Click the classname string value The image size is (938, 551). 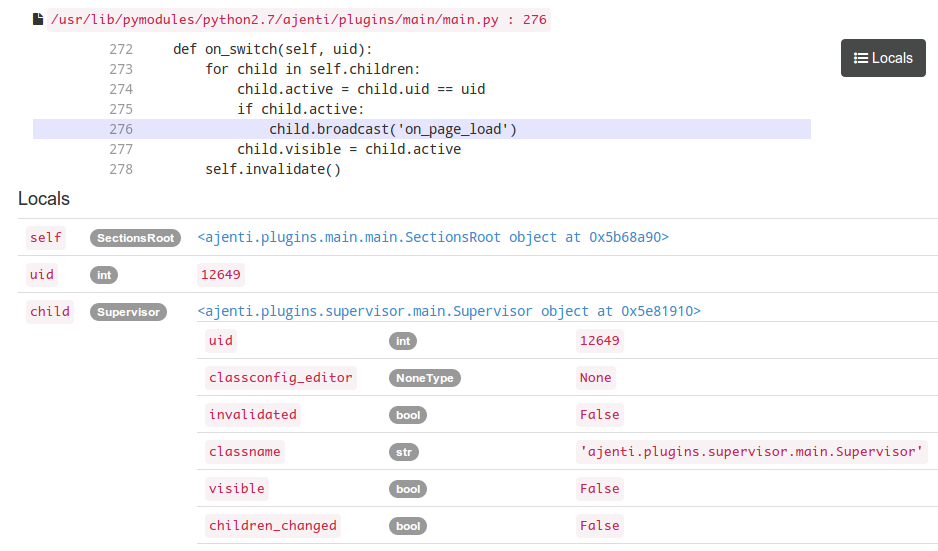click(752, 452)
